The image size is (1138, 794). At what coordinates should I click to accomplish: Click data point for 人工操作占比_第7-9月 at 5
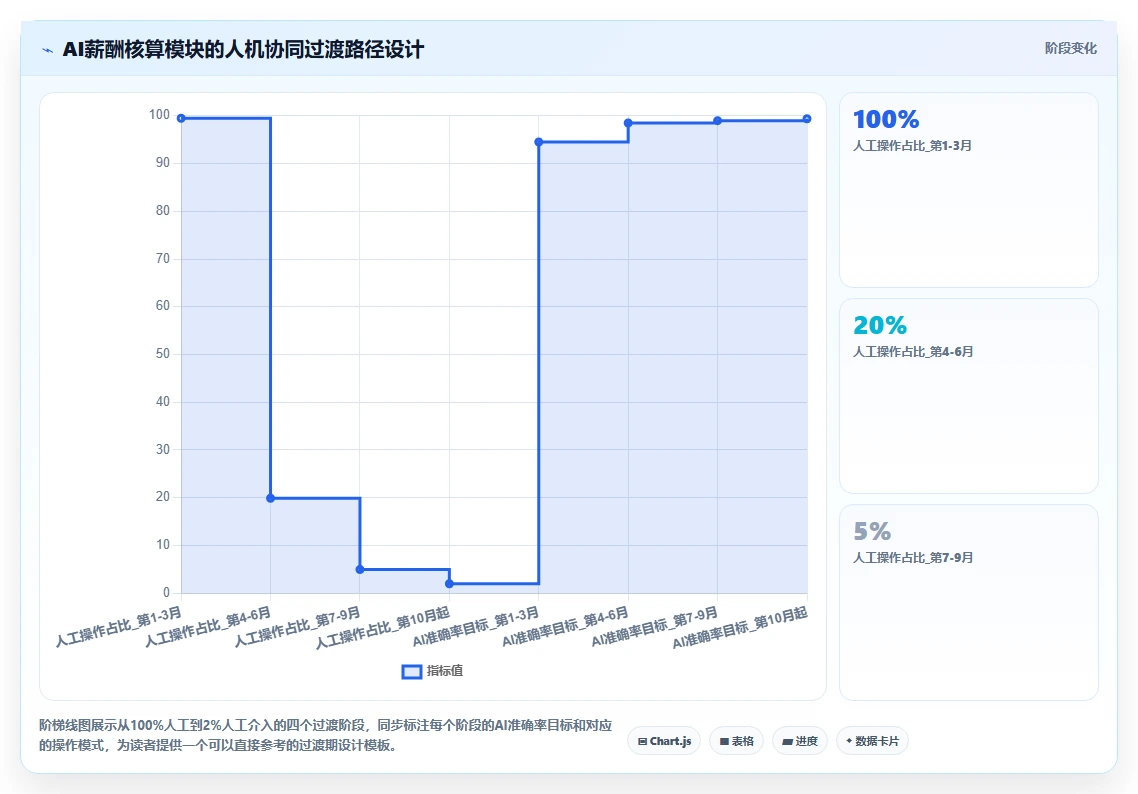pyautogui.click(x=360, y=570)
